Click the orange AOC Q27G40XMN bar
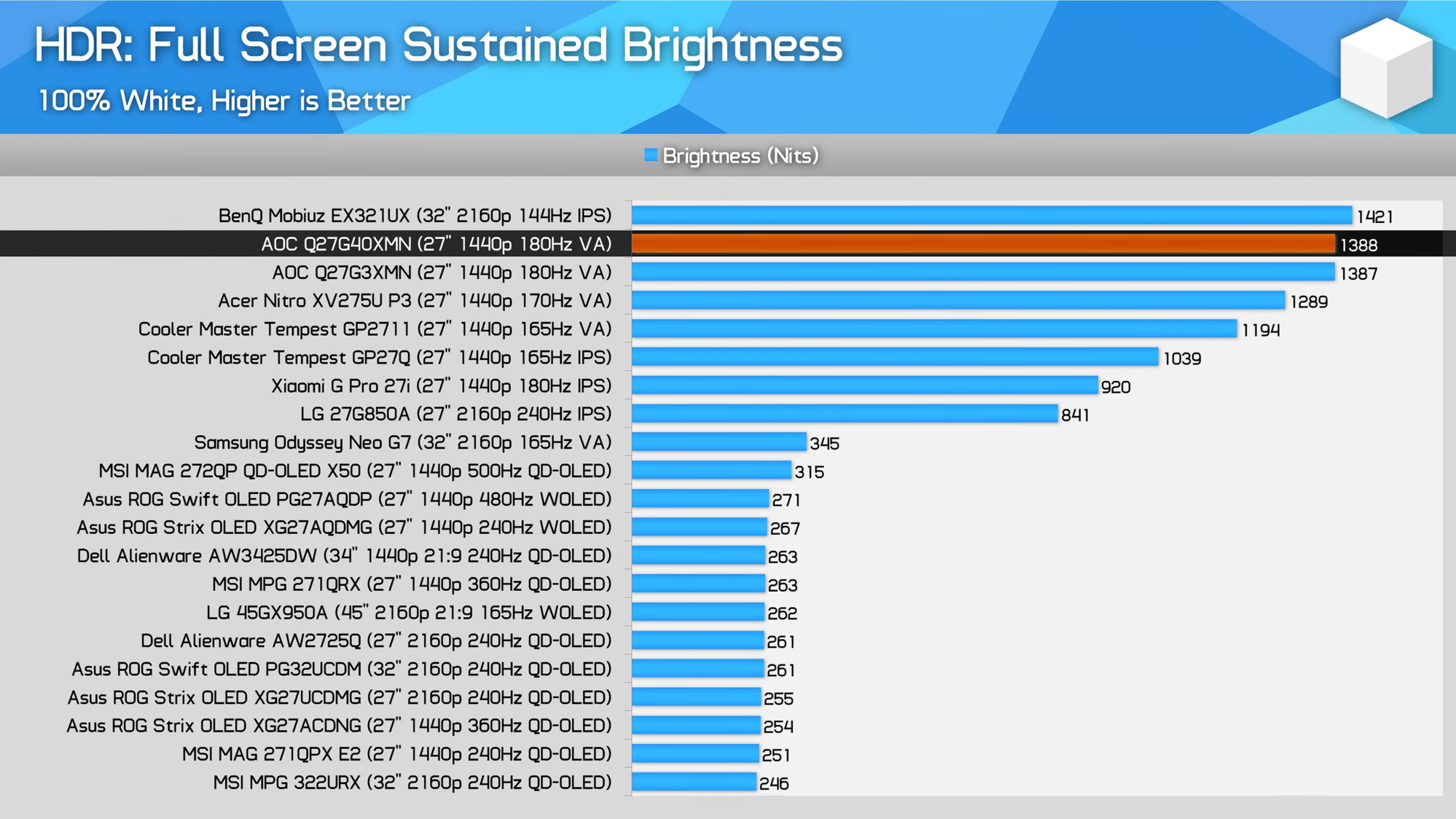The height and width of the screenshot is (819, 1456). [x=982, y=244]
